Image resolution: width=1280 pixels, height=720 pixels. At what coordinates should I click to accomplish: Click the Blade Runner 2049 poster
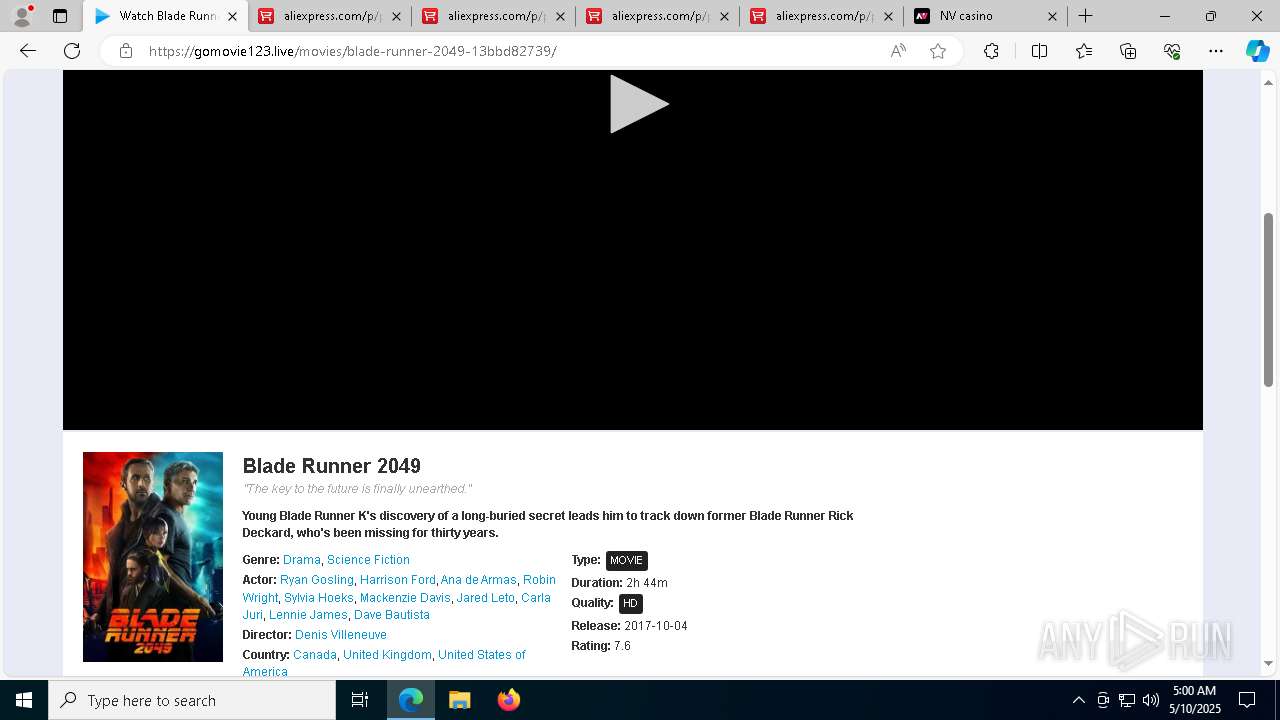coord(153,557)
